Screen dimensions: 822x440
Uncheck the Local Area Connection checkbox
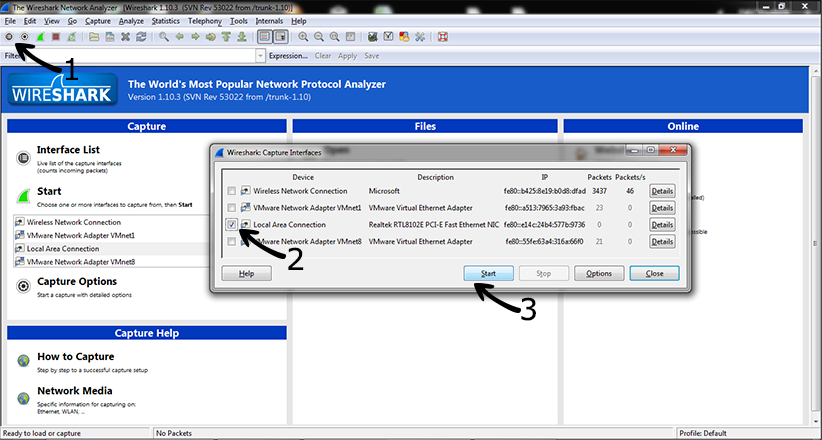click(232, 225)
